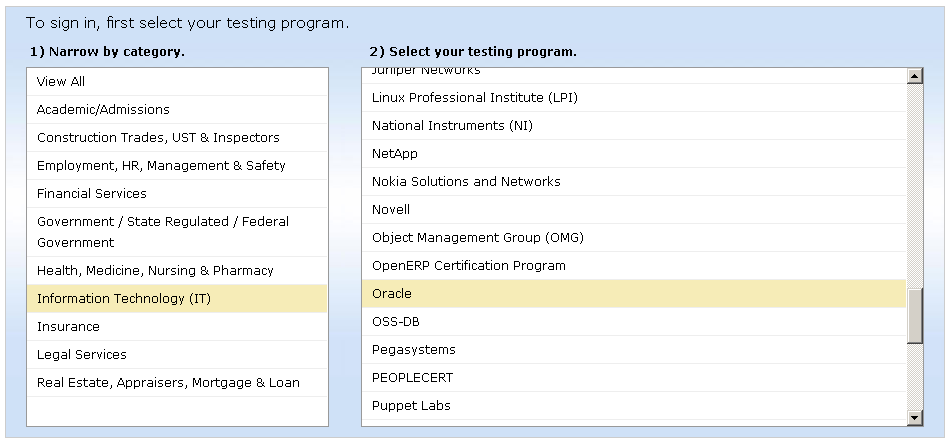This screenshot has height=444, width=950.
Task: Select Linux Professional Institute (LPI) program
Action: 475,98
